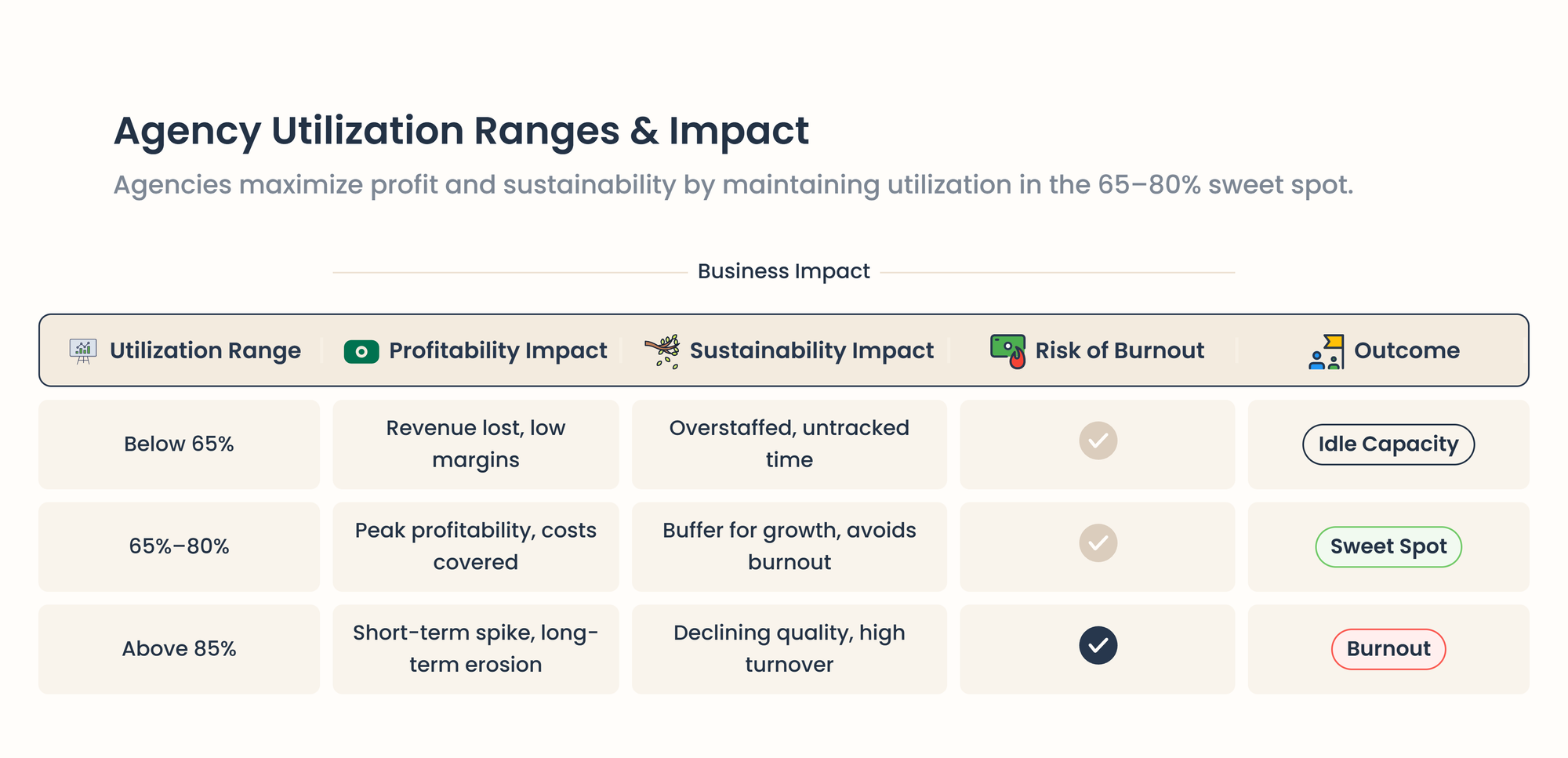Uncheck the dark burnout checkmark for Above 85%
1568x758 pixels.
pyautogui.click(x=1098, y=646)
